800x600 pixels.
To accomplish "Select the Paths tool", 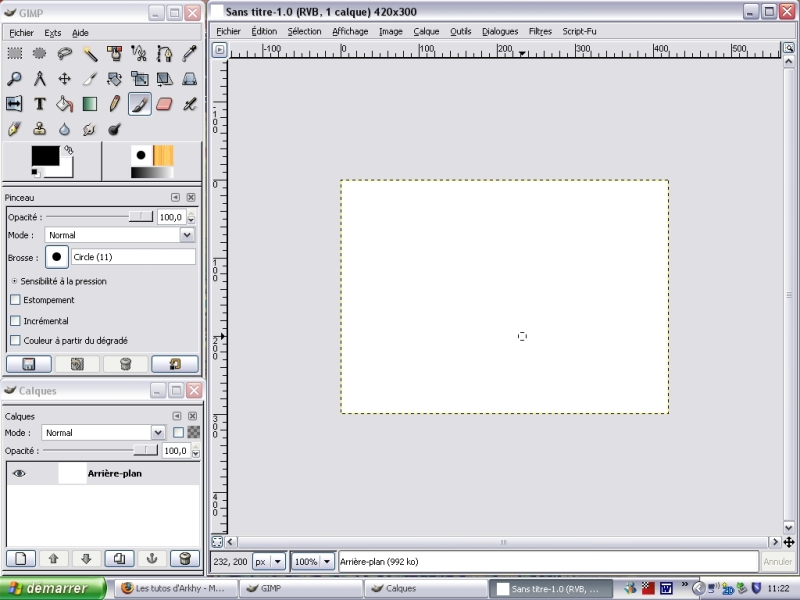I will coord(164,53).
